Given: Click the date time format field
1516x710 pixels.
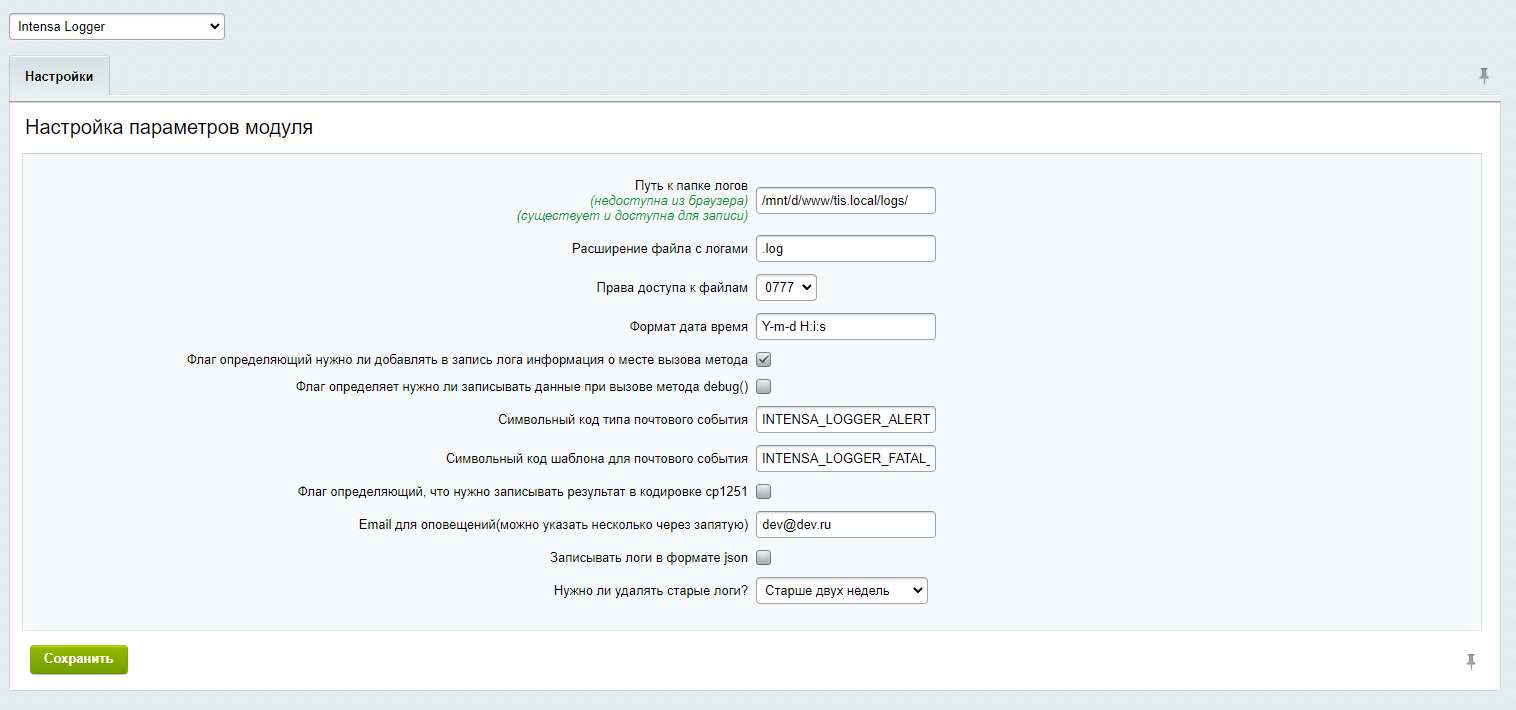Looking at the screenshot, I should point(845,327).
